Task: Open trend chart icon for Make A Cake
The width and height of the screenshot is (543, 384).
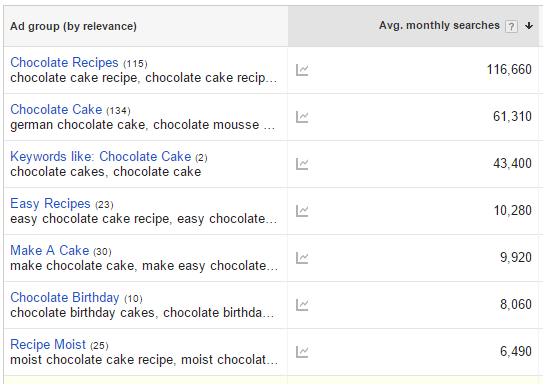Action: (x=302, y=258)
